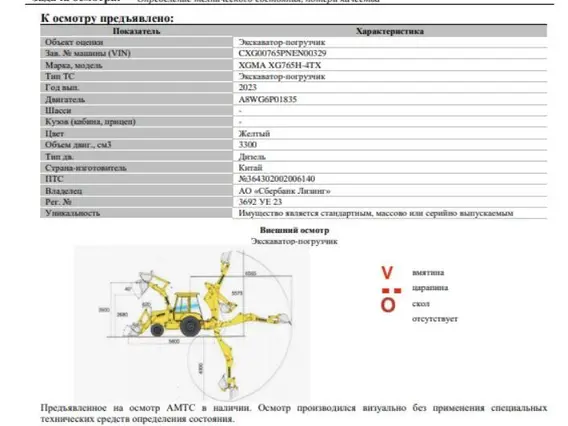The image size is (568, 426).
Task: Click the 'Тип дв.' row label
Action: tap(59, 157)
